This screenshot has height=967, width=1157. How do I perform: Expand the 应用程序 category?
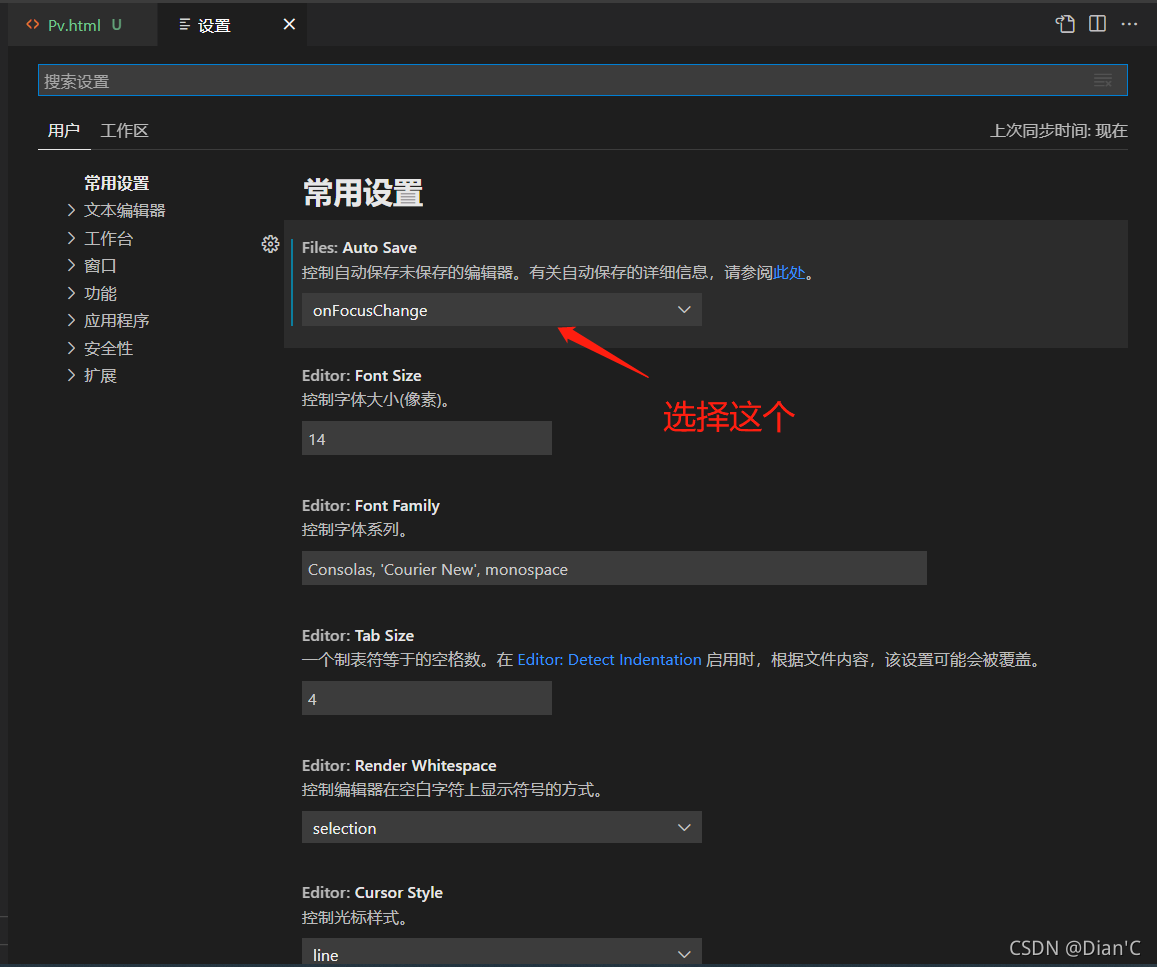pos(108,321)
